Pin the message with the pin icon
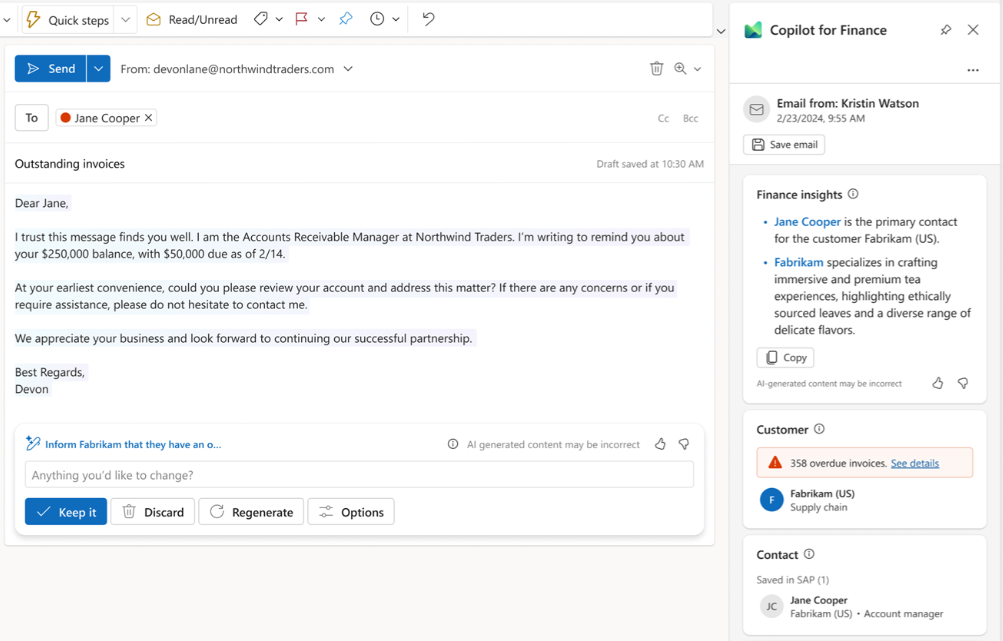This screenshot has height=641, width=1003. pyautogui.click(x=345, y=19)
